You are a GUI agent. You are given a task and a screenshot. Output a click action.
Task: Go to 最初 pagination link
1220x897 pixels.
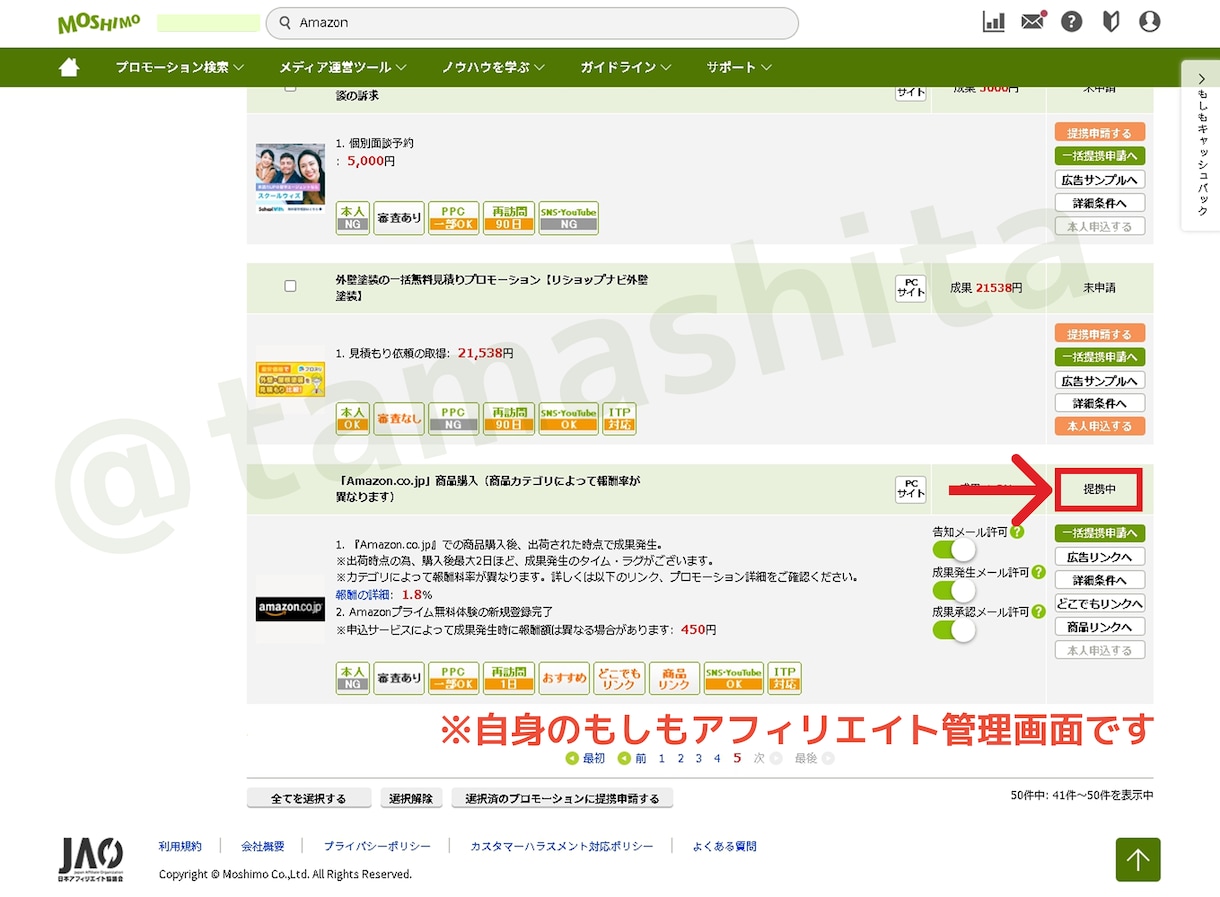[586, 759]
